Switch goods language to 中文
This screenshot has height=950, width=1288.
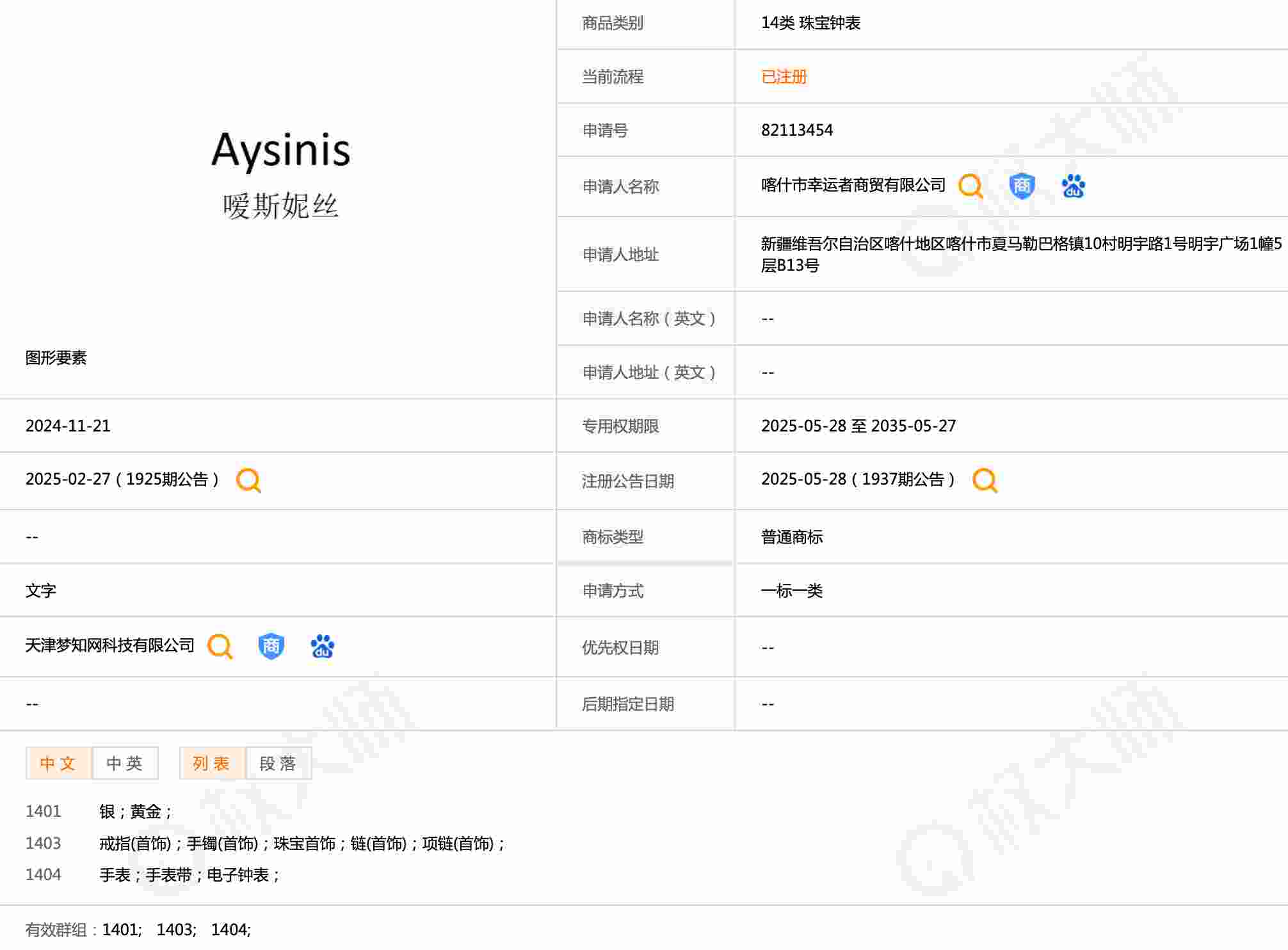pyautogui.click(x=58, y=763)
